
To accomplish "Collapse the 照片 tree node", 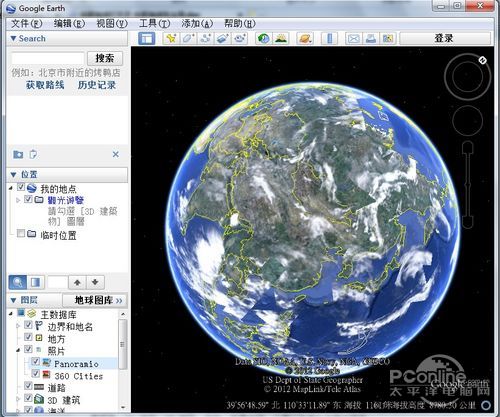I will (18, 350).
